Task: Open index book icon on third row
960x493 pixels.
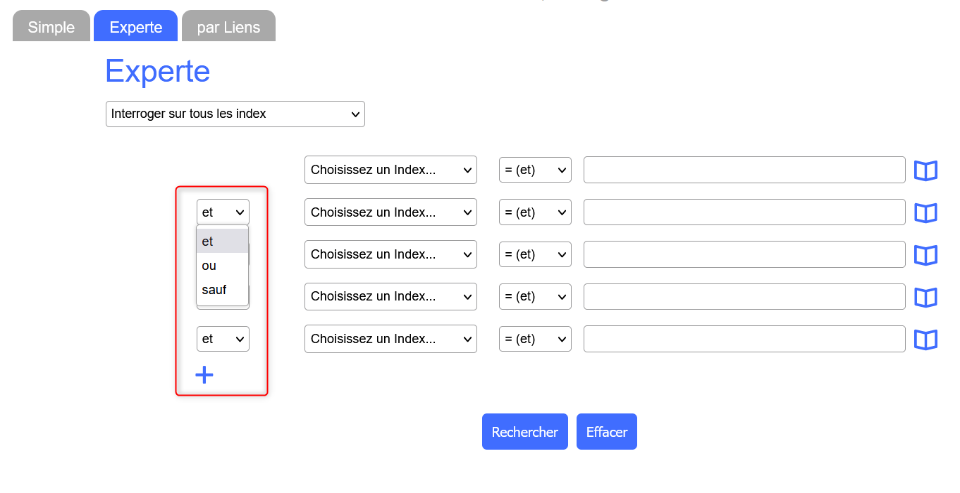Action: [x=926, y=255]
